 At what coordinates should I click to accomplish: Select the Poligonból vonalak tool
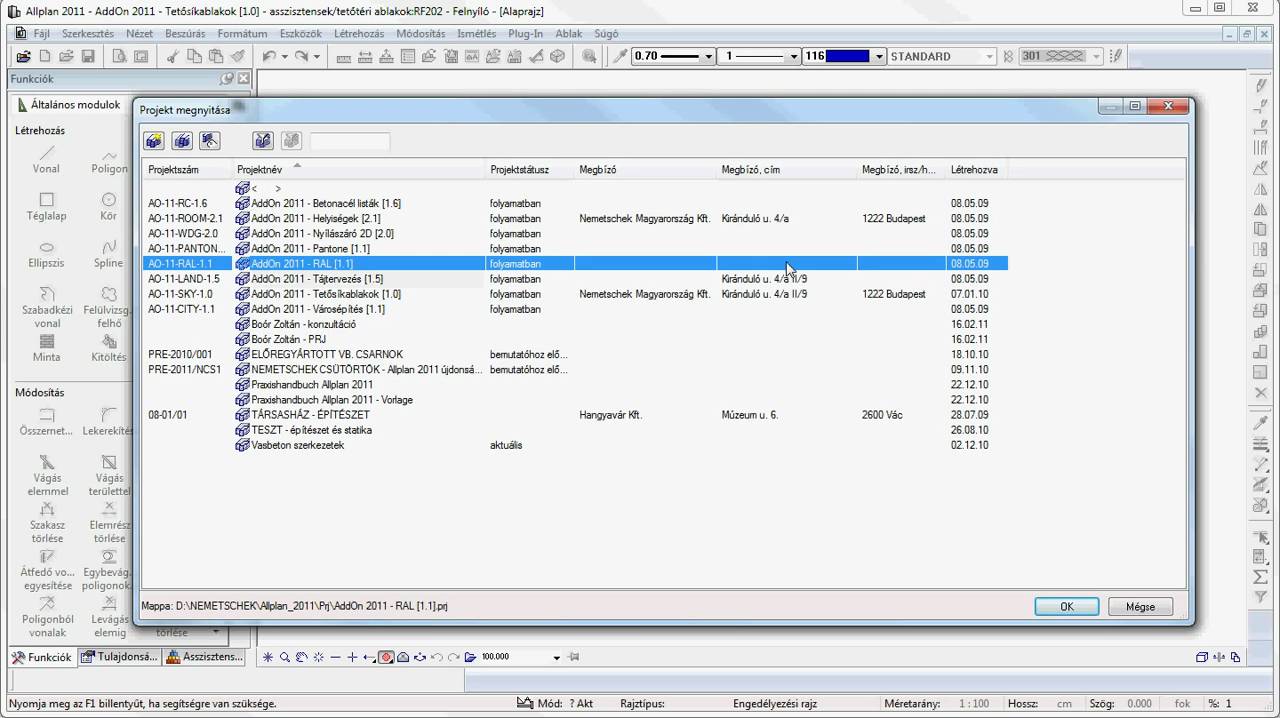46,617
